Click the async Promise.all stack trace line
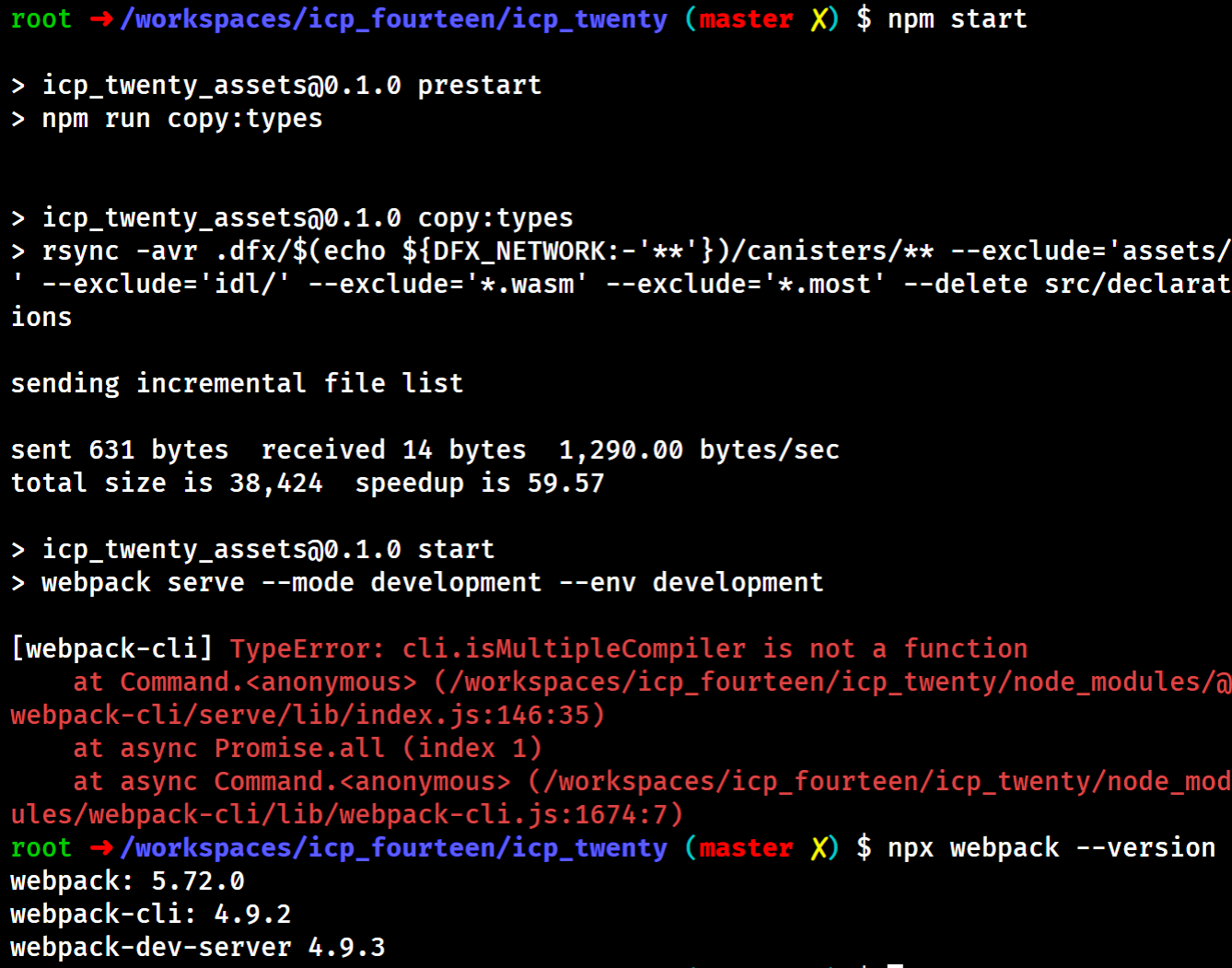The width and height of the screenshot is (1232, 968). 308,748
